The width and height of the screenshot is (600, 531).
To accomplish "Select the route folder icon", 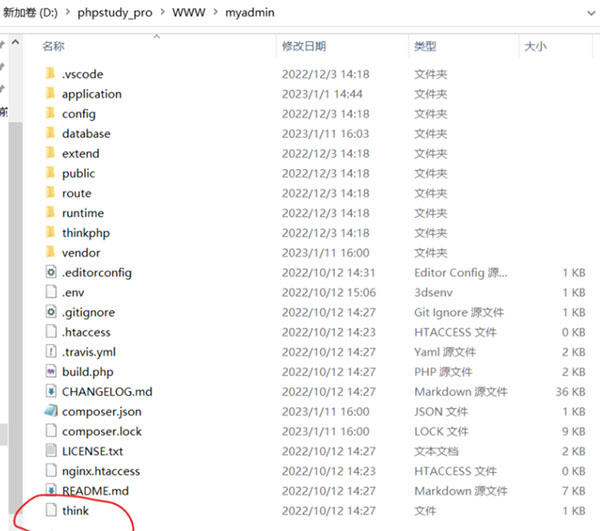I will (x=50, y=192).
